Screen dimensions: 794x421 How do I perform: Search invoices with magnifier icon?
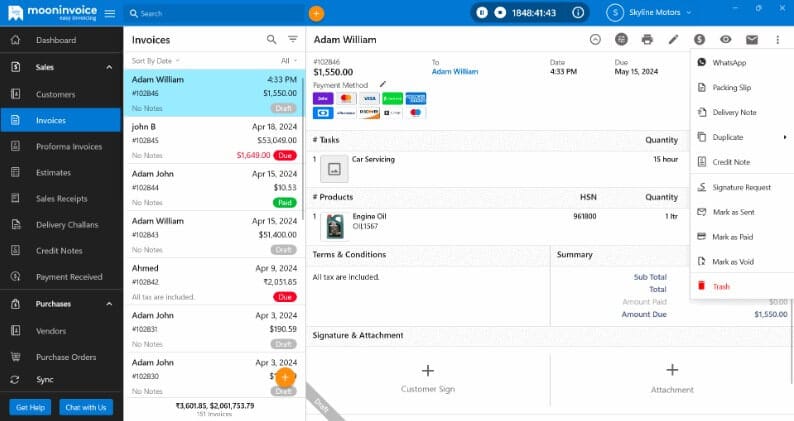[x=271, y=40]
